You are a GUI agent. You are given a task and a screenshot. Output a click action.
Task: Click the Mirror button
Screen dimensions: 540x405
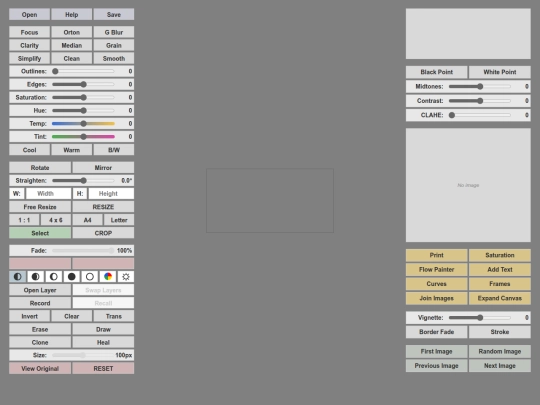coord(103,168)
